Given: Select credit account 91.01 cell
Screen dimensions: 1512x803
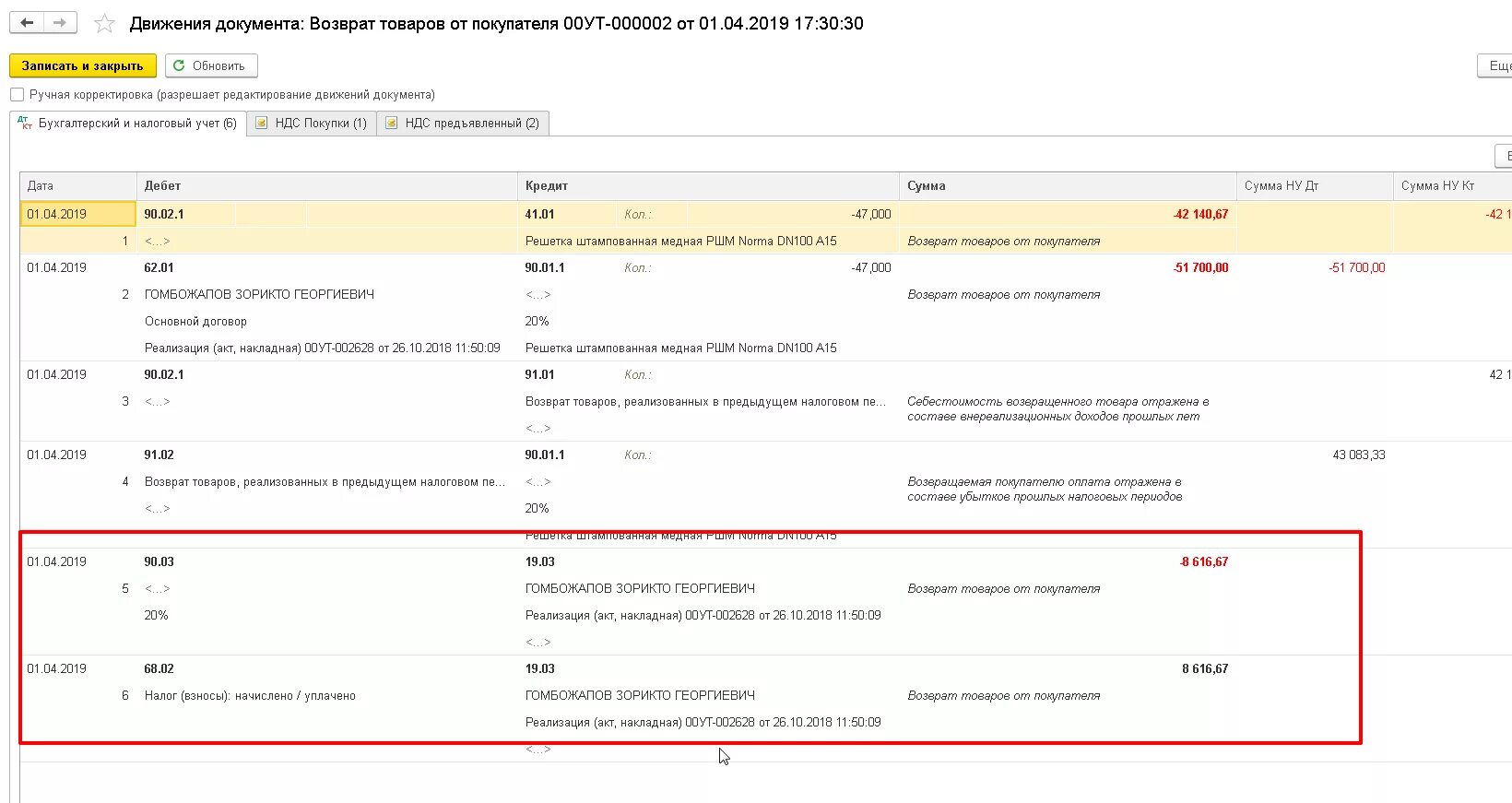Looking at the screenshot, I should point(539,374).
